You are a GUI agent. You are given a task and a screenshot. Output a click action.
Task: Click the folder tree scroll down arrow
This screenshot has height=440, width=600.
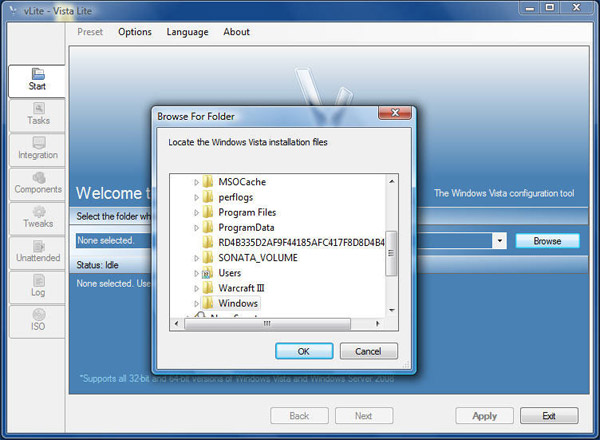391,310
